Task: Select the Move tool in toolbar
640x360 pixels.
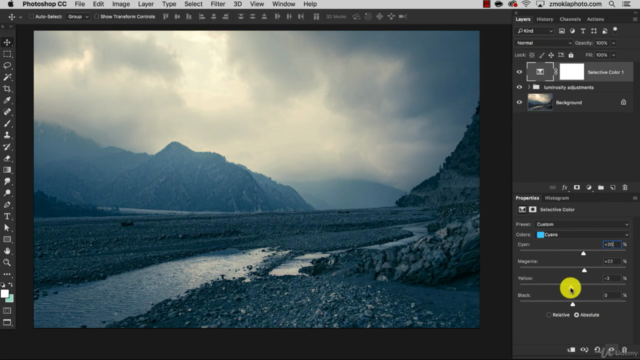Action: 7,42
